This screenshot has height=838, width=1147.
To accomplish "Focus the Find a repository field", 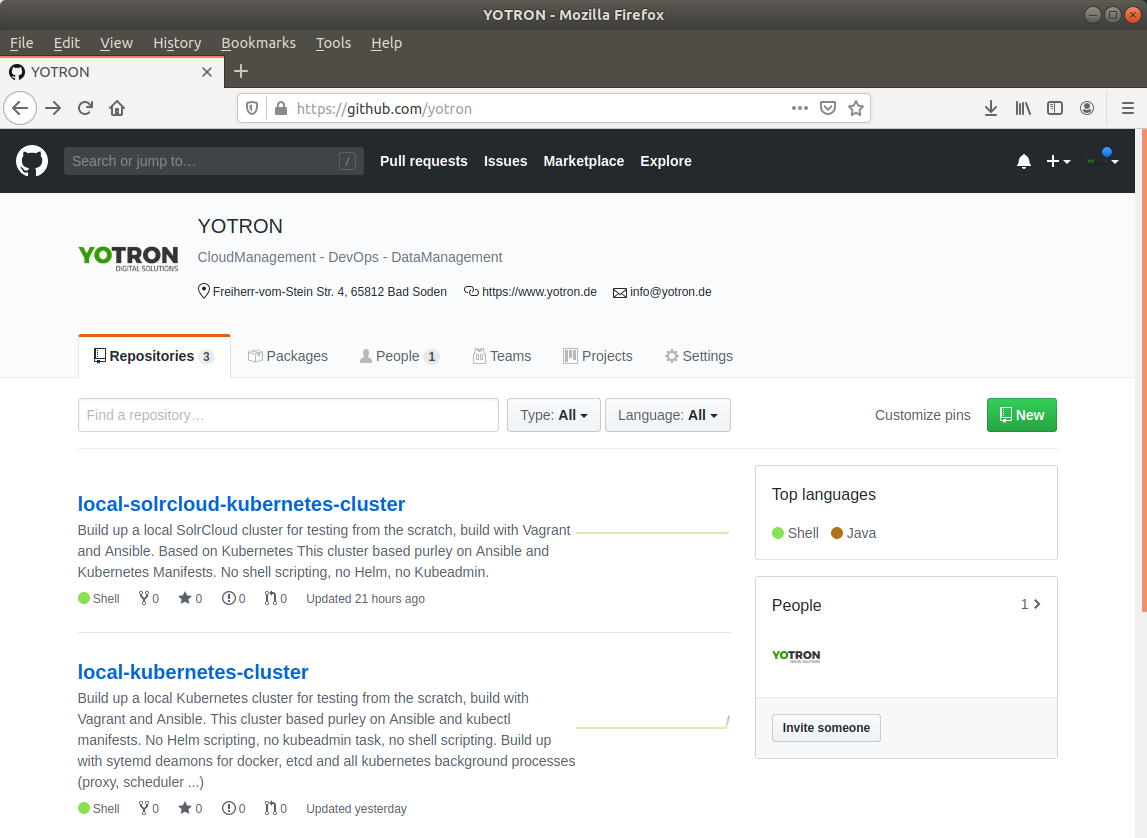I will coord(288,415).
